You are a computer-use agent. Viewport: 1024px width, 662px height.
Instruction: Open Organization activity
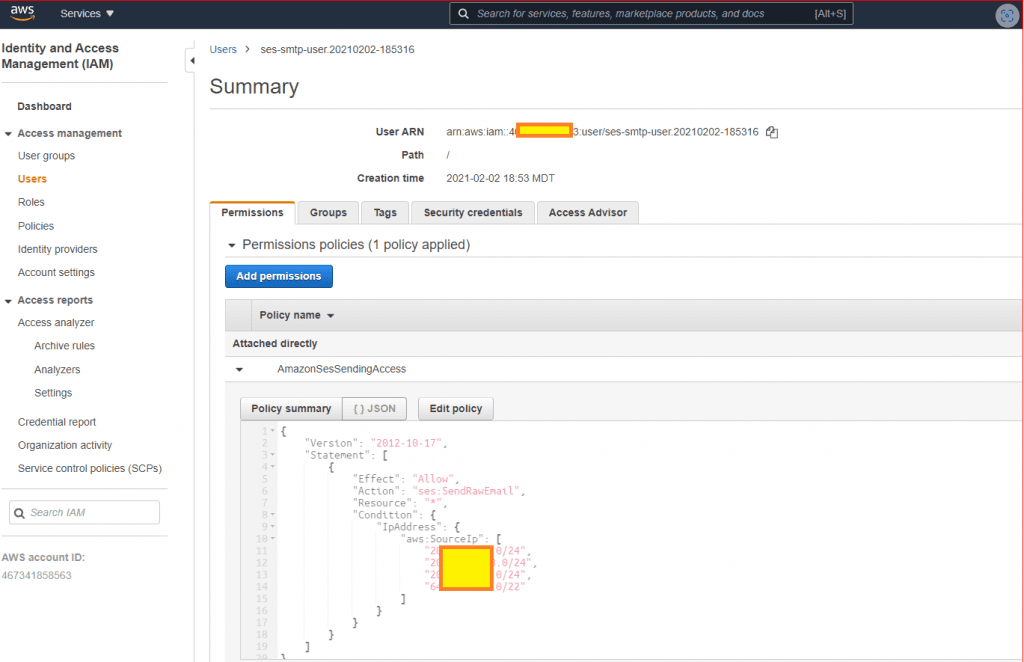pos(65,445)
